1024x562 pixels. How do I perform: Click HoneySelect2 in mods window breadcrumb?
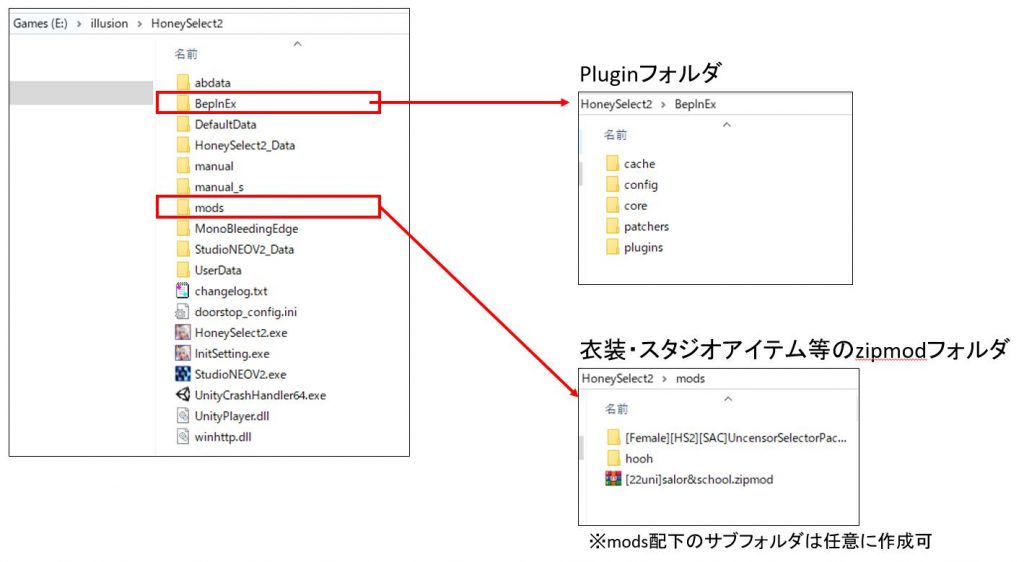click(x=618, y=379)
